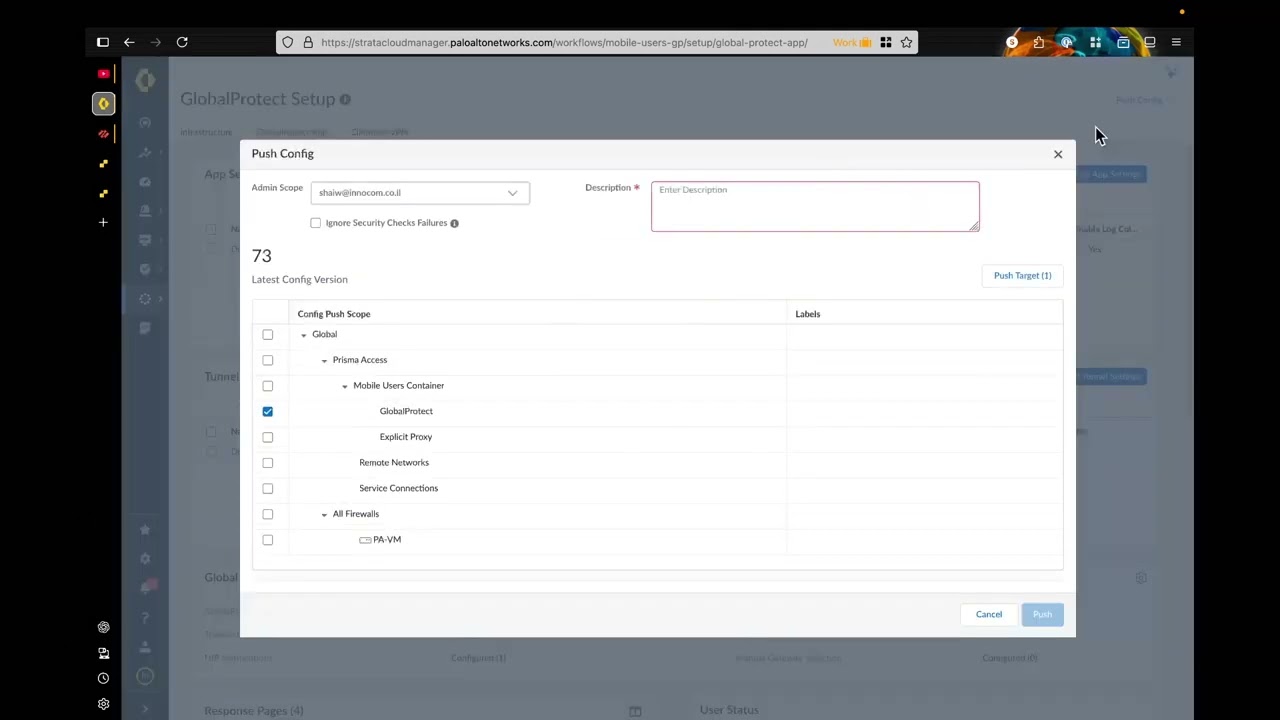The image size is (1280, 720).
Task: Click the Labels column header
Action: tap(808, 314)
